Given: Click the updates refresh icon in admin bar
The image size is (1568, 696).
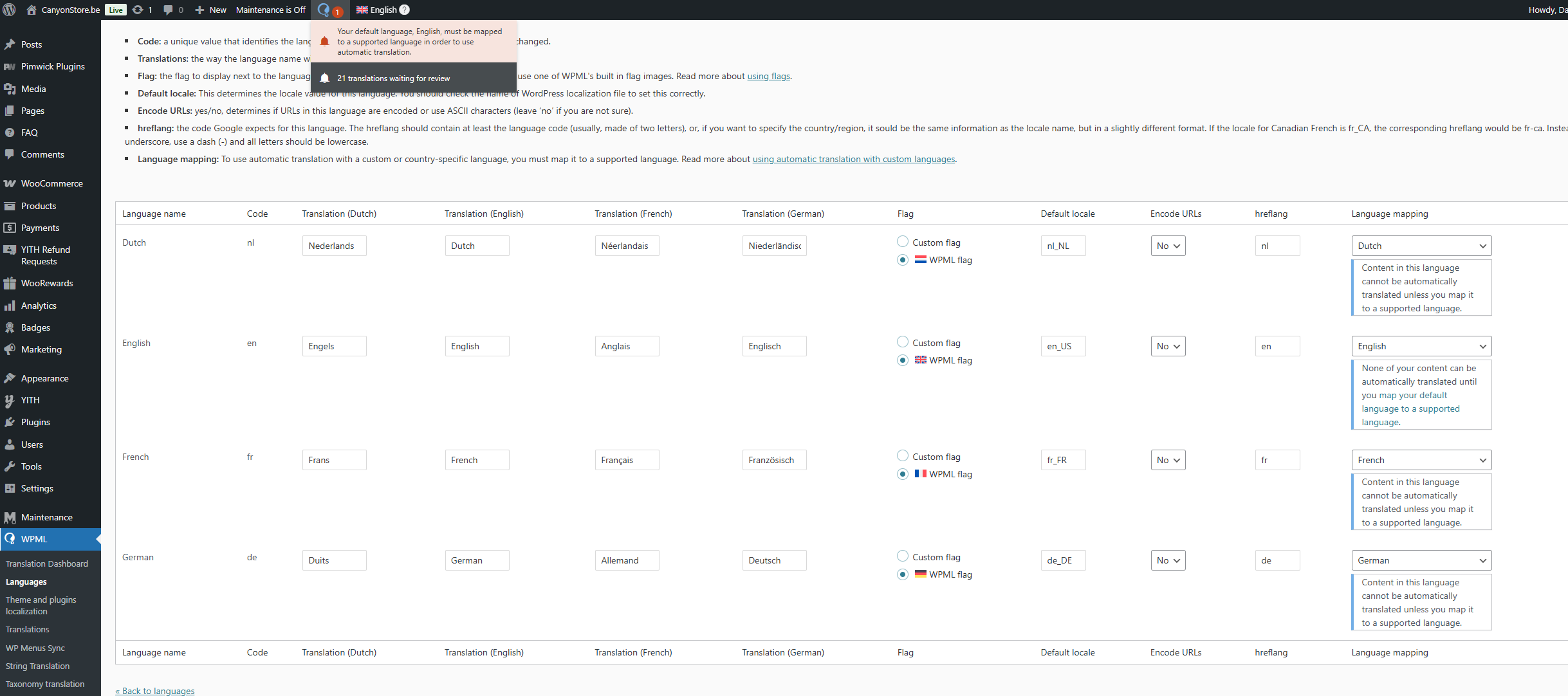Looking at the screenshot, I should point(137,10).
